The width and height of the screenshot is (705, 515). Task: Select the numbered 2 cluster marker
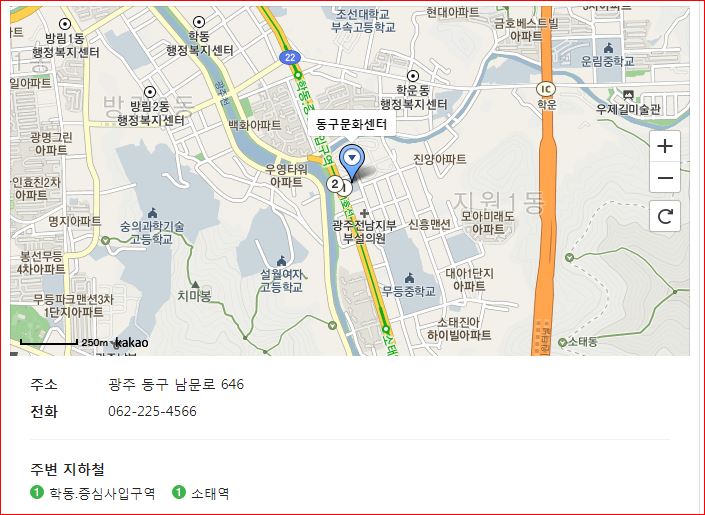point(334,184)
